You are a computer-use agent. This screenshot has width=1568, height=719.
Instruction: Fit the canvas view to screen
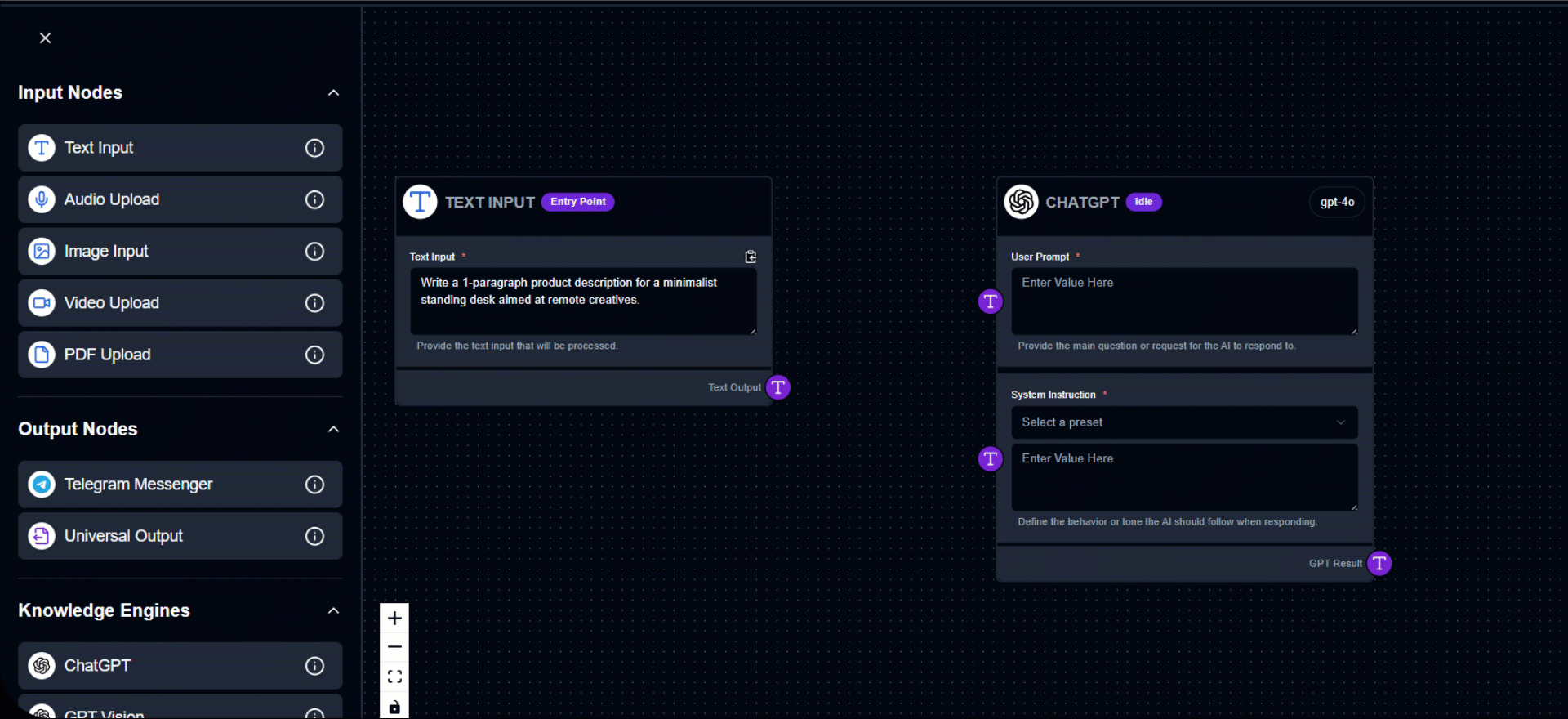(x=394, y=677)
